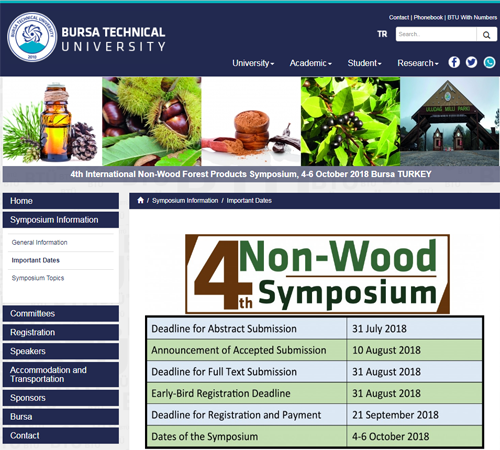Select Important Dates in the sidebar

(35, 260)
